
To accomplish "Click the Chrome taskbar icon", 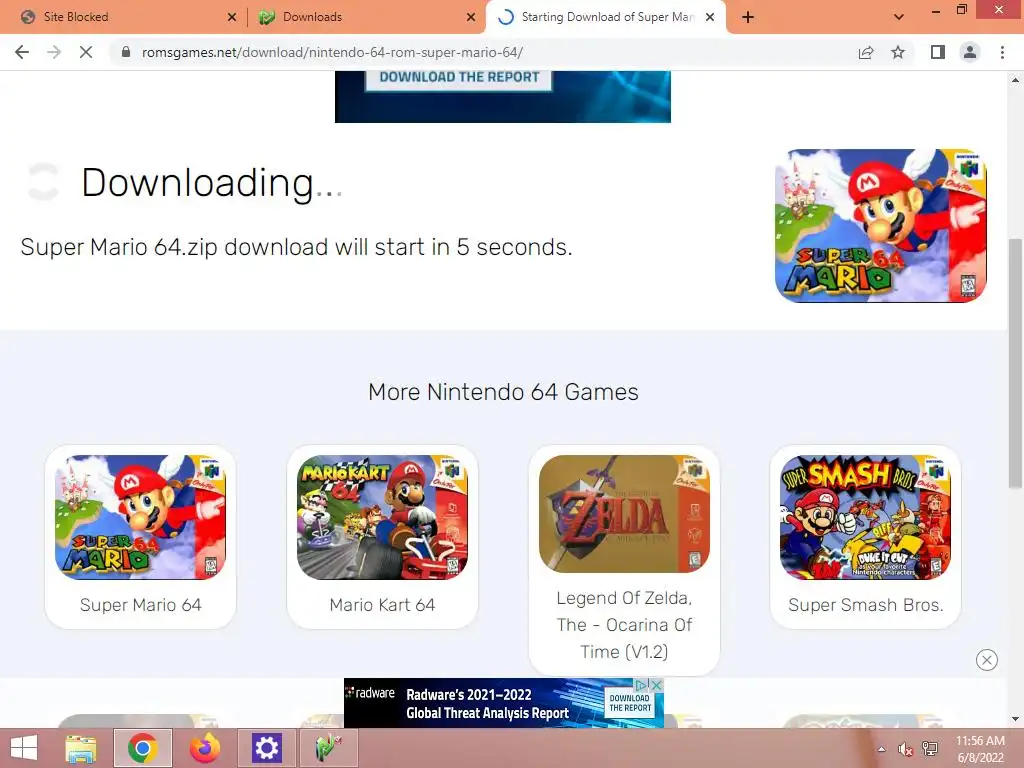I will (x=142, y=748).
